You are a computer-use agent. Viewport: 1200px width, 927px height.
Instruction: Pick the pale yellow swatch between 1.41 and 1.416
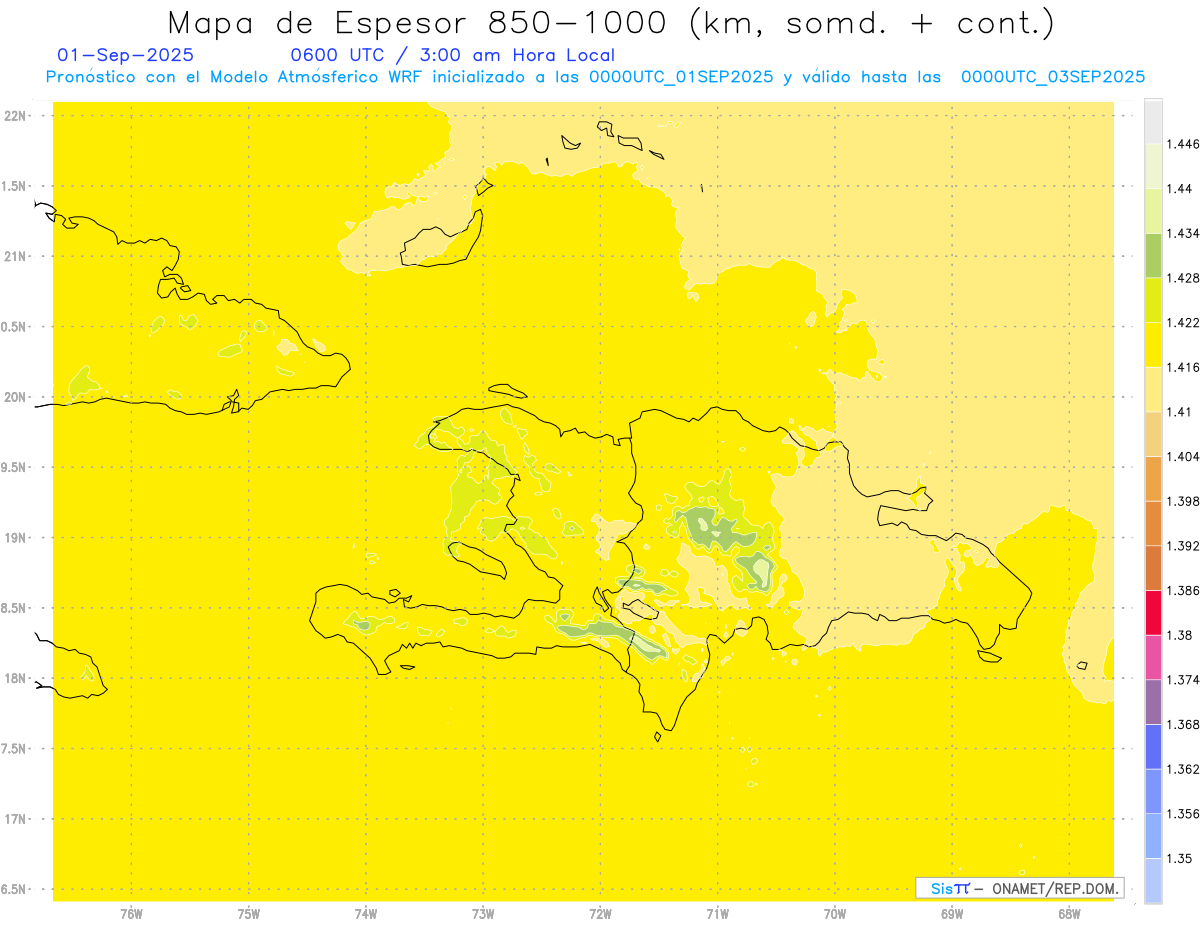pyautogui.click(x=1153, y=389)
